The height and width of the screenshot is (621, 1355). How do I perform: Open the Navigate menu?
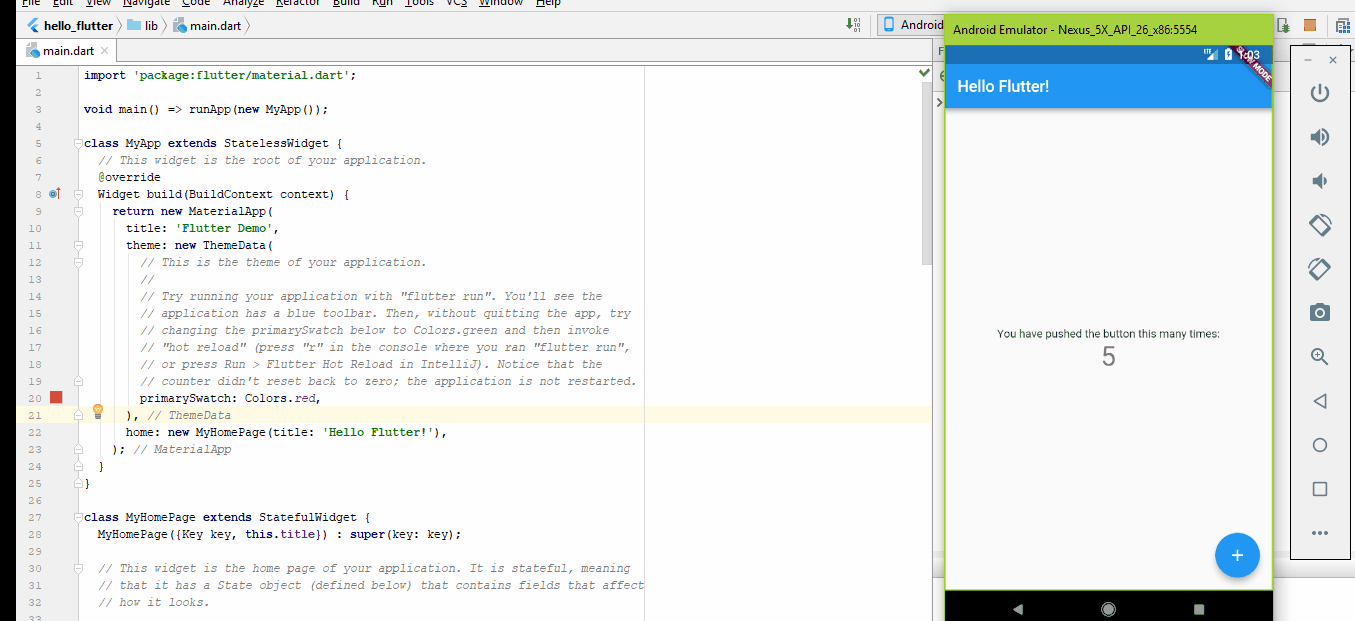pos(146,3)
